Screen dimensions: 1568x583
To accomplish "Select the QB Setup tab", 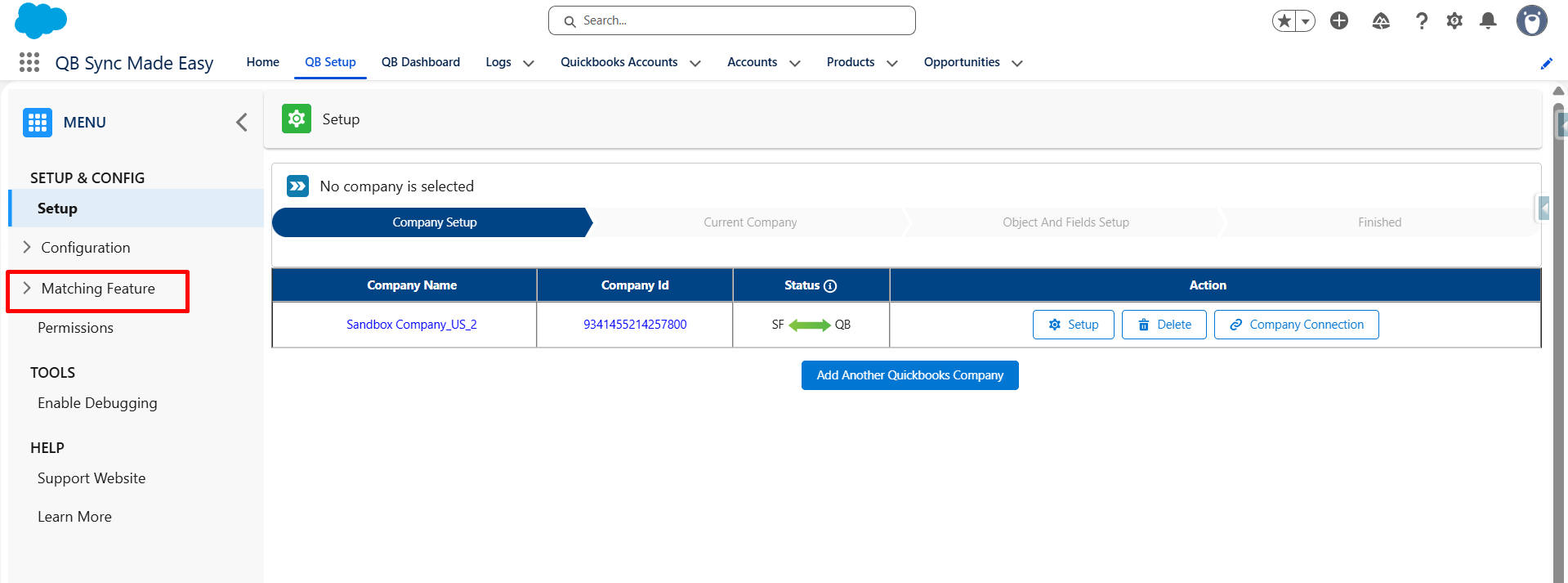I will click(x=330, y=62).
